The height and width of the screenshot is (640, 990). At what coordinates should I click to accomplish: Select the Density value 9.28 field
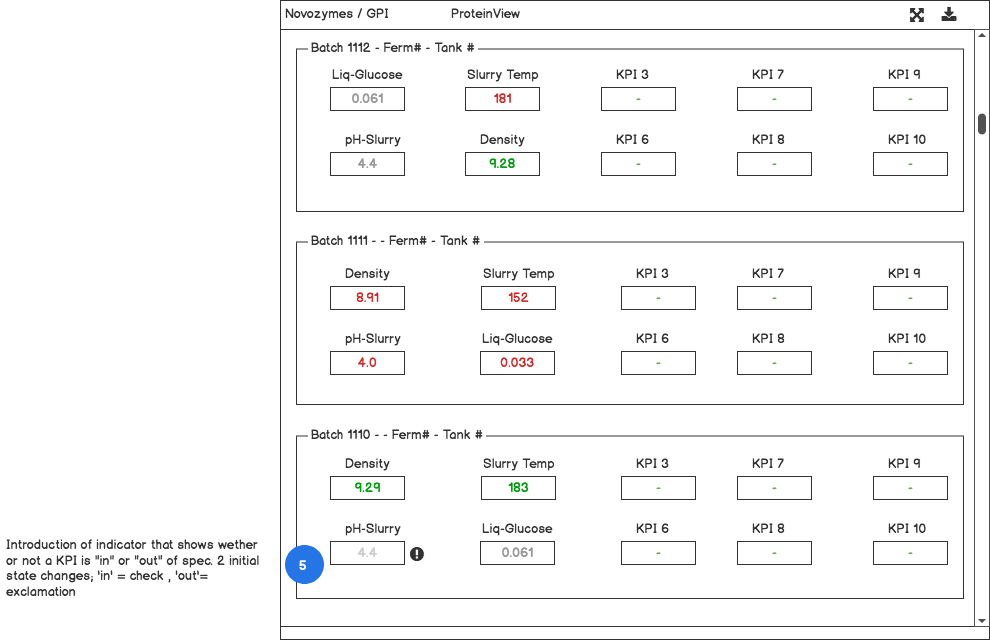502,164
